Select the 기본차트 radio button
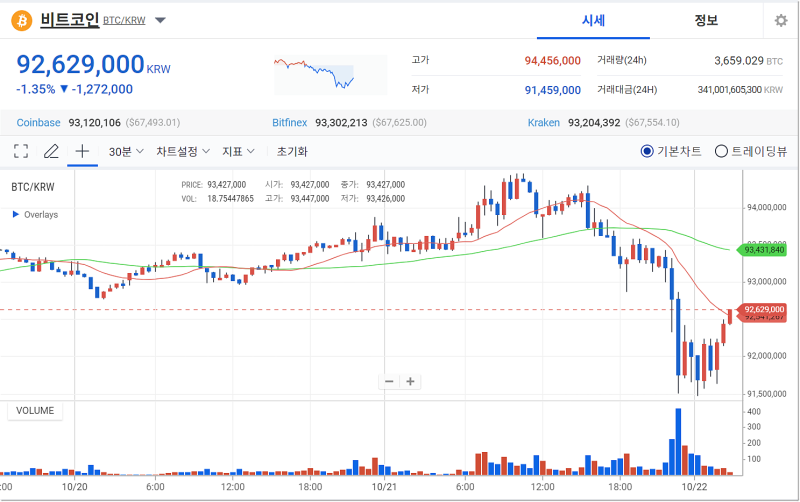This screenshot has height=502, width=800. coord(647,152)
